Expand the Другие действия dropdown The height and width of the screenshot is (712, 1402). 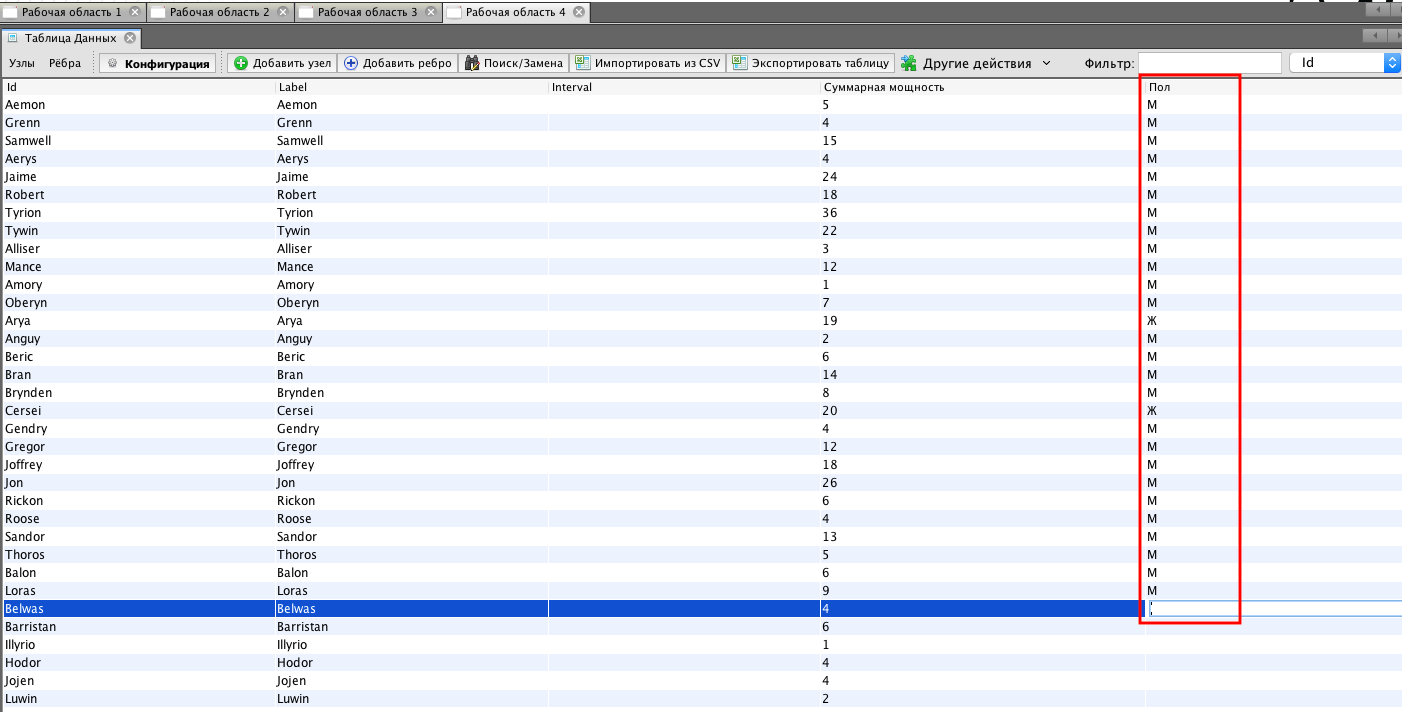(x=976, y=63)
